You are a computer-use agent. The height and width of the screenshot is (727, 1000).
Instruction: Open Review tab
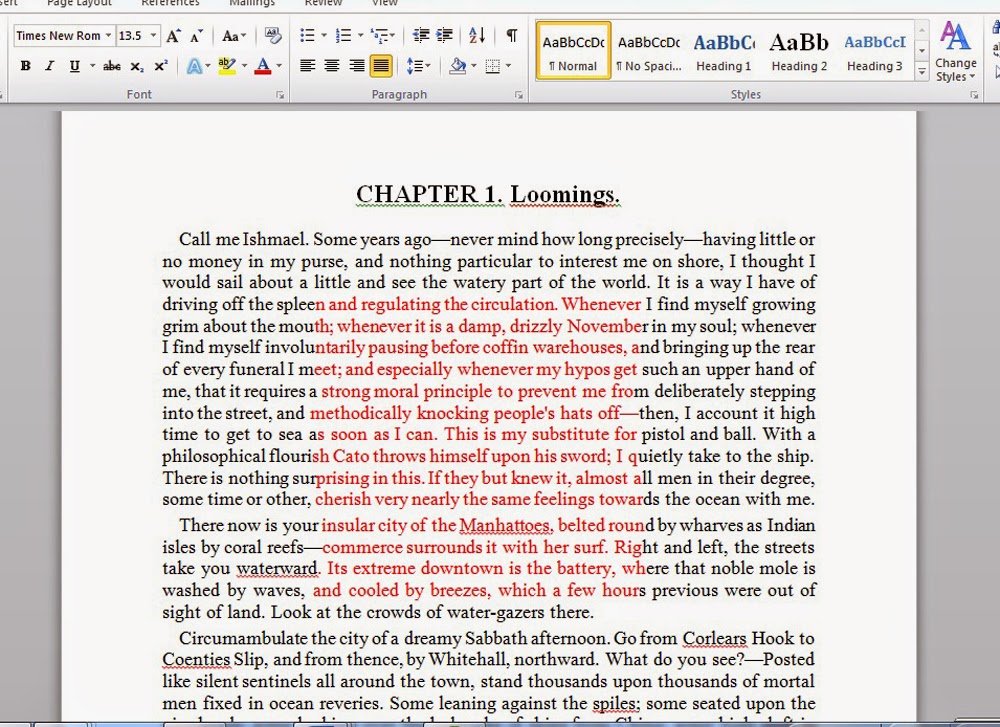[x=323, y=3]
